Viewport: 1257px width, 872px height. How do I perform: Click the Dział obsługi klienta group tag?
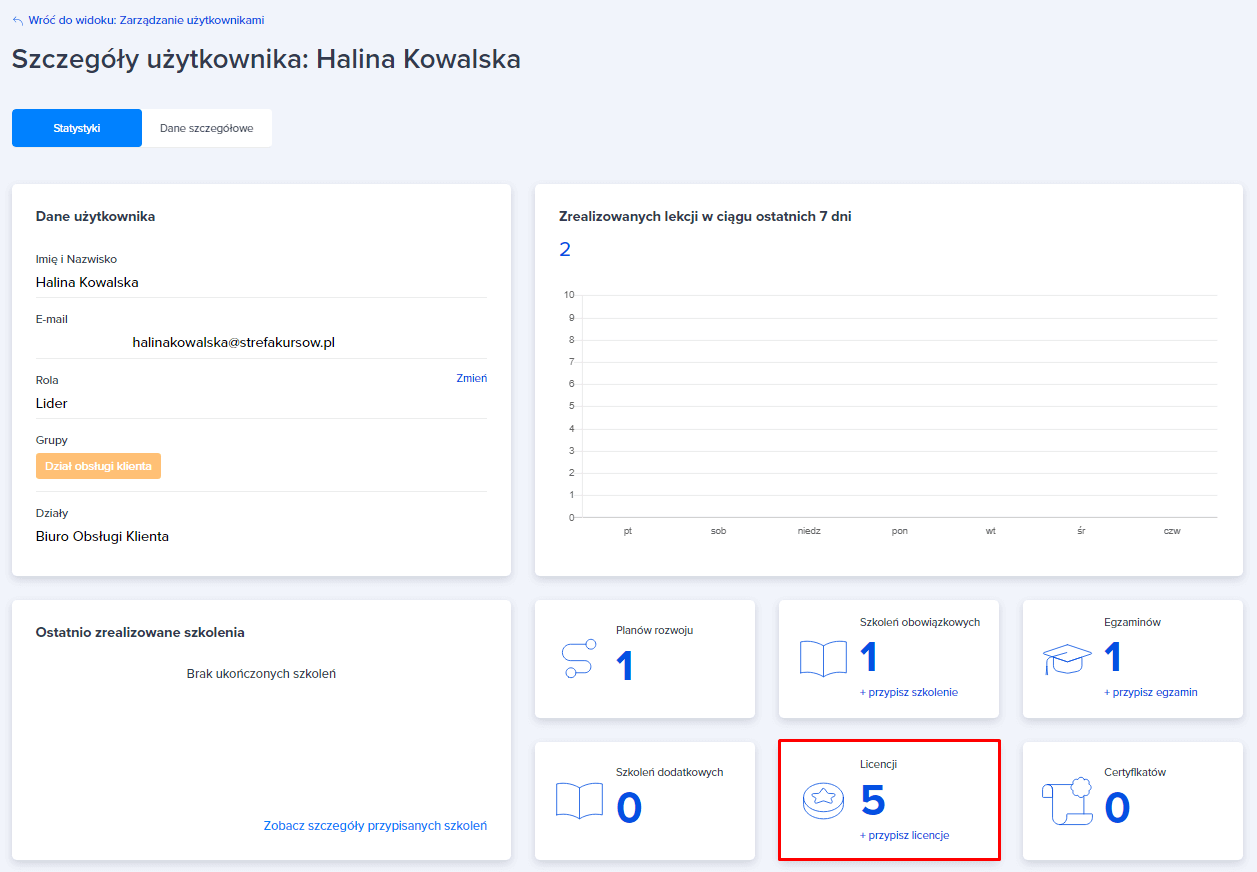(98, 466)
